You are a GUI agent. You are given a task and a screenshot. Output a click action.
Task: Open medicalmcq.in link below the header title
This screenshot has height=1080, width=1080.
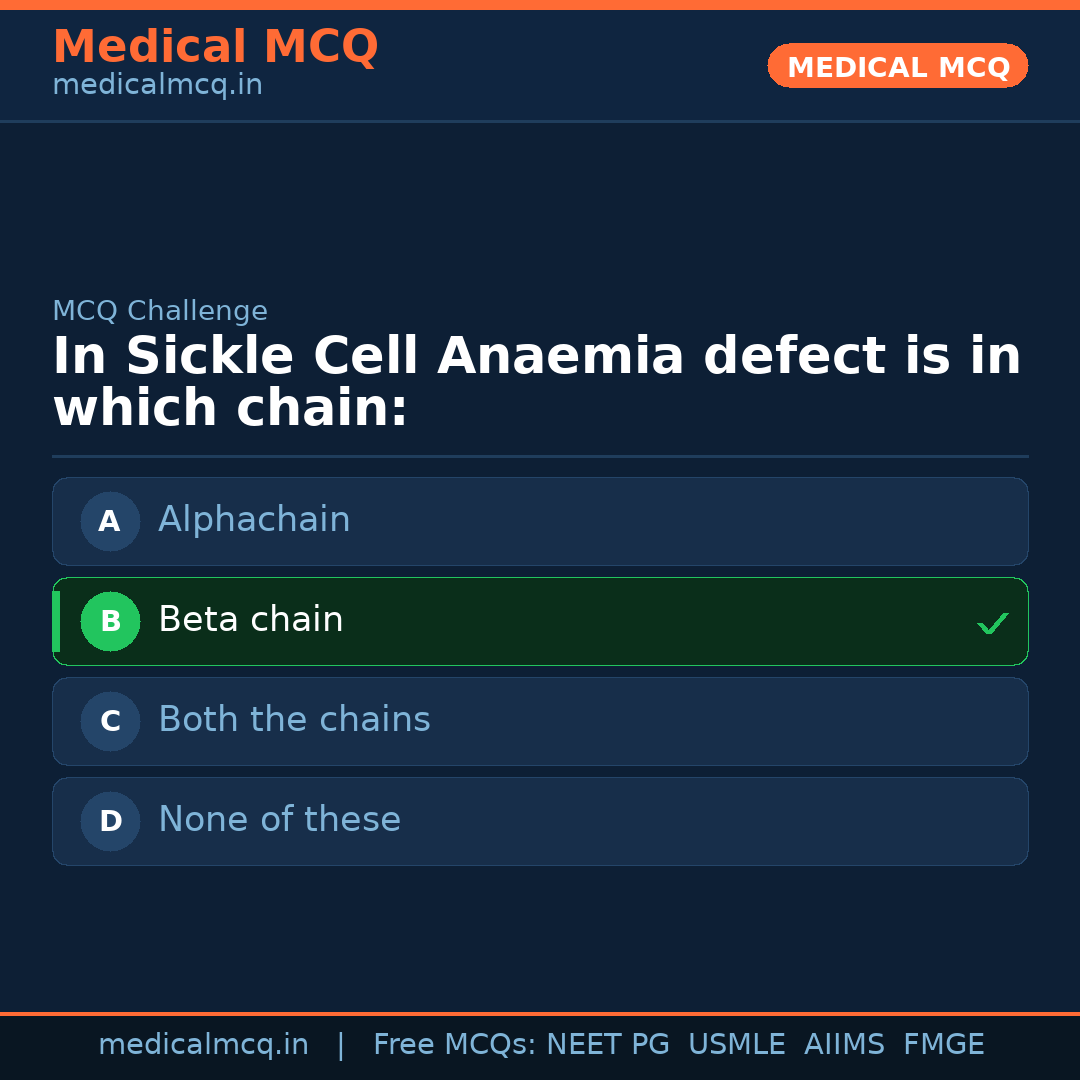pyautogui.click(x=157, y=86)
